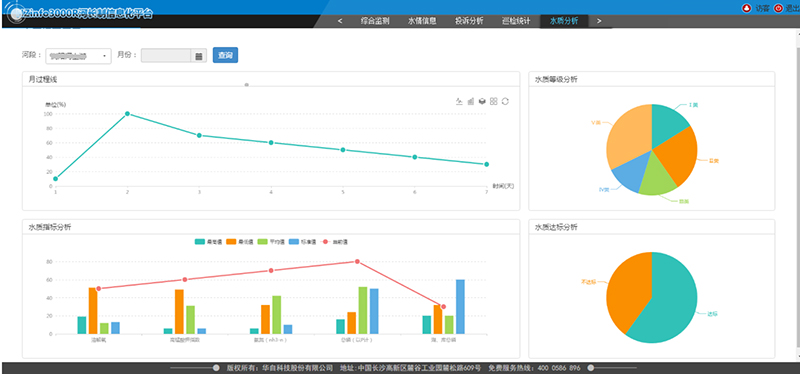Click the hotline number 400 0586 896
Screen dimensions: 800x374
tap(559, 368)
